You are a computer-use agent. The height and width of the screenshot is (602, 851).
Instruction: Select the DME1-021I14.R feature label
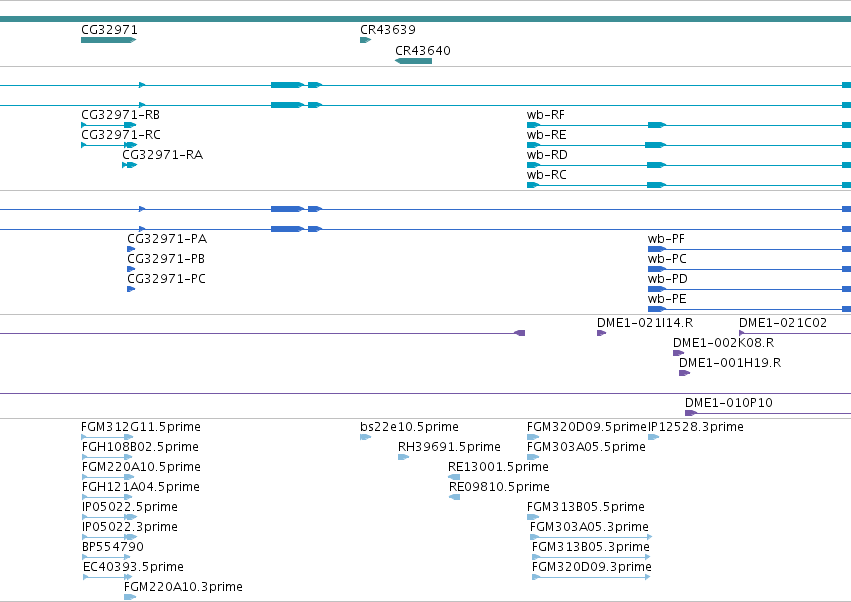pos(645,323)
